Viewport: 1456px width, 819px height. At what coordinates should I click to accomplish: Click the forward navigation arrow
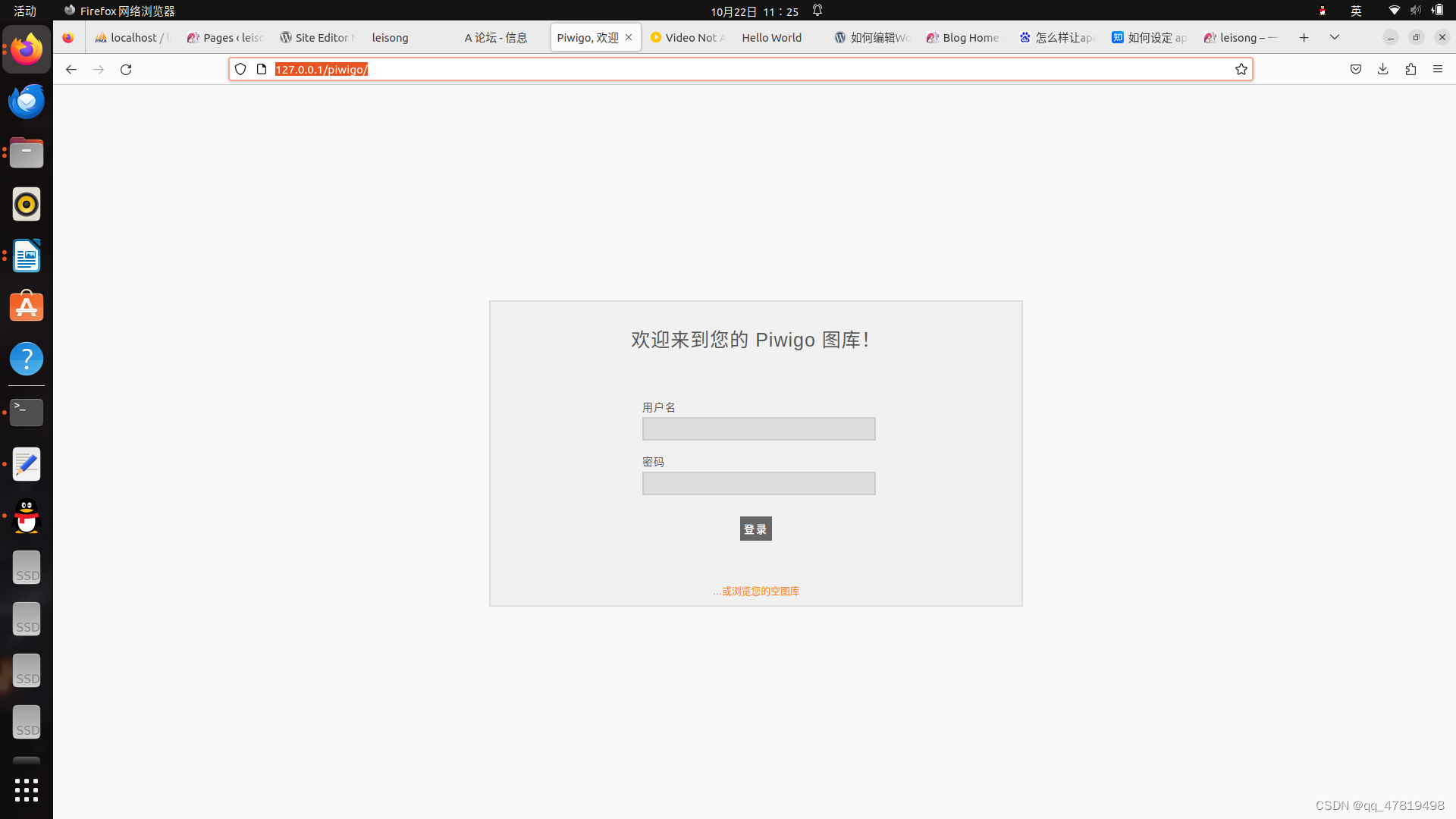98,69
